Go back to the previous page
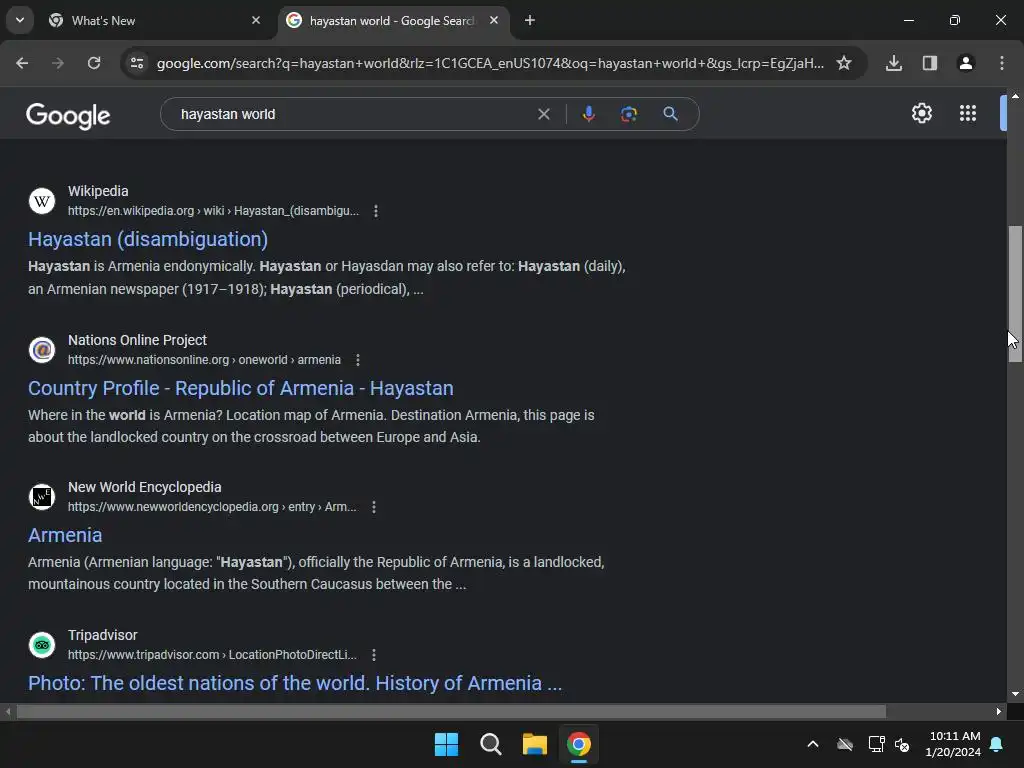 point(22,63)
